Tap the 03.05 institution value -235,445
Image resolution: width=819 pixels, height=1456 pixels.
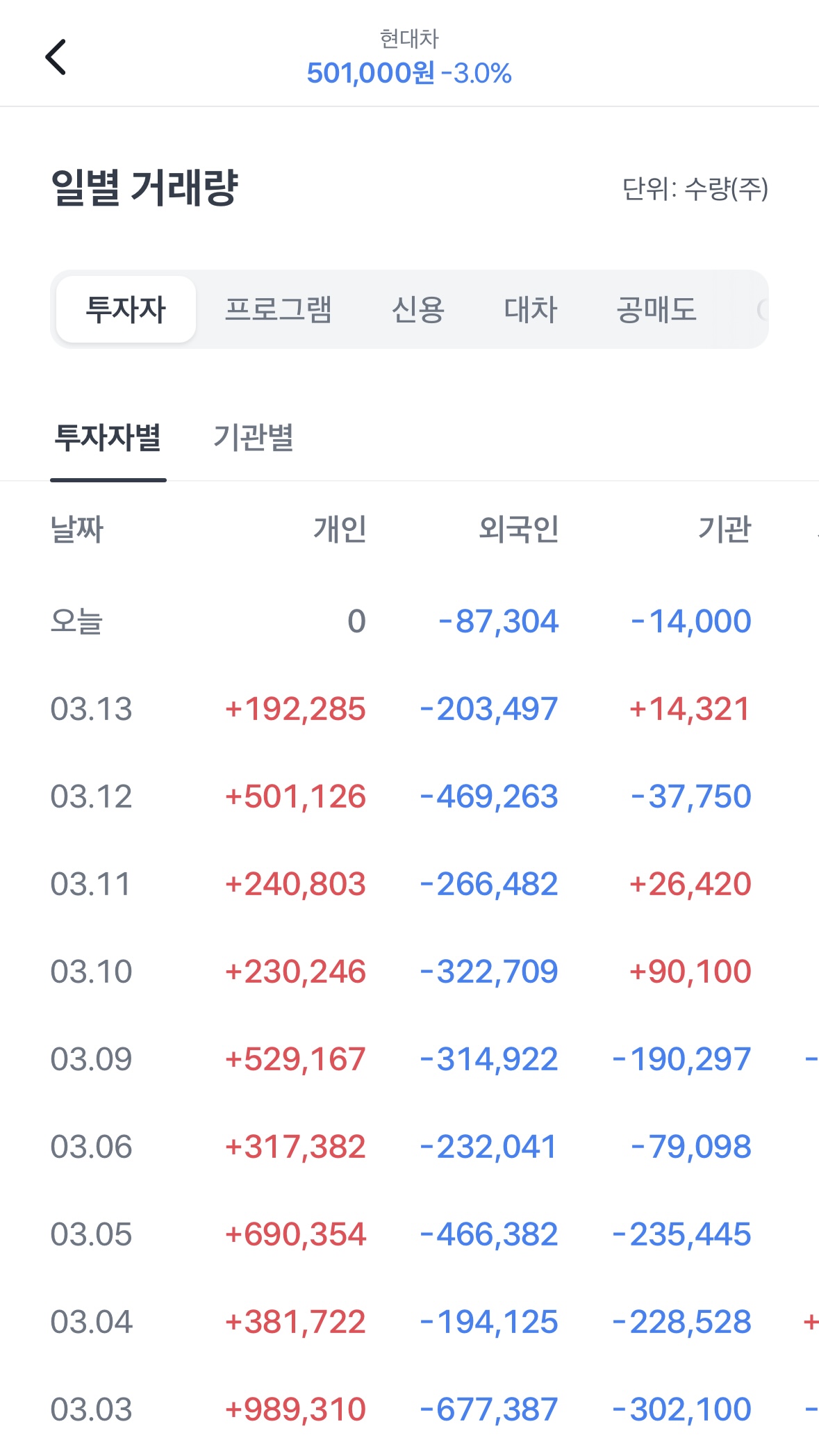click(x=681, y=1234)
